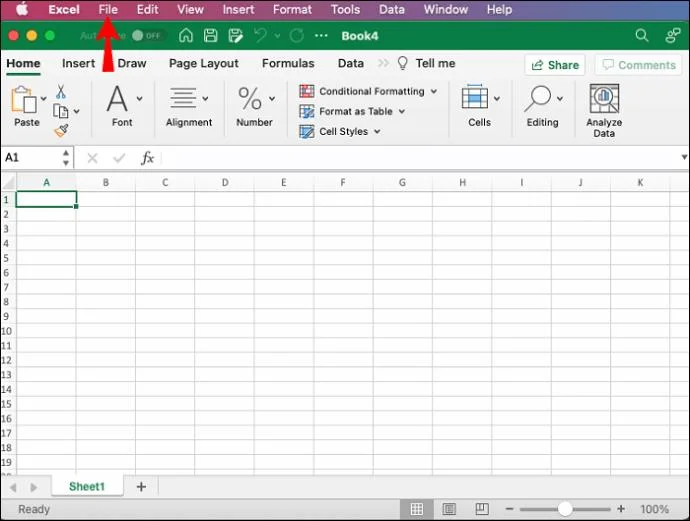
Task: Click the zoom out minus button
Action: [x=510, y=509]
